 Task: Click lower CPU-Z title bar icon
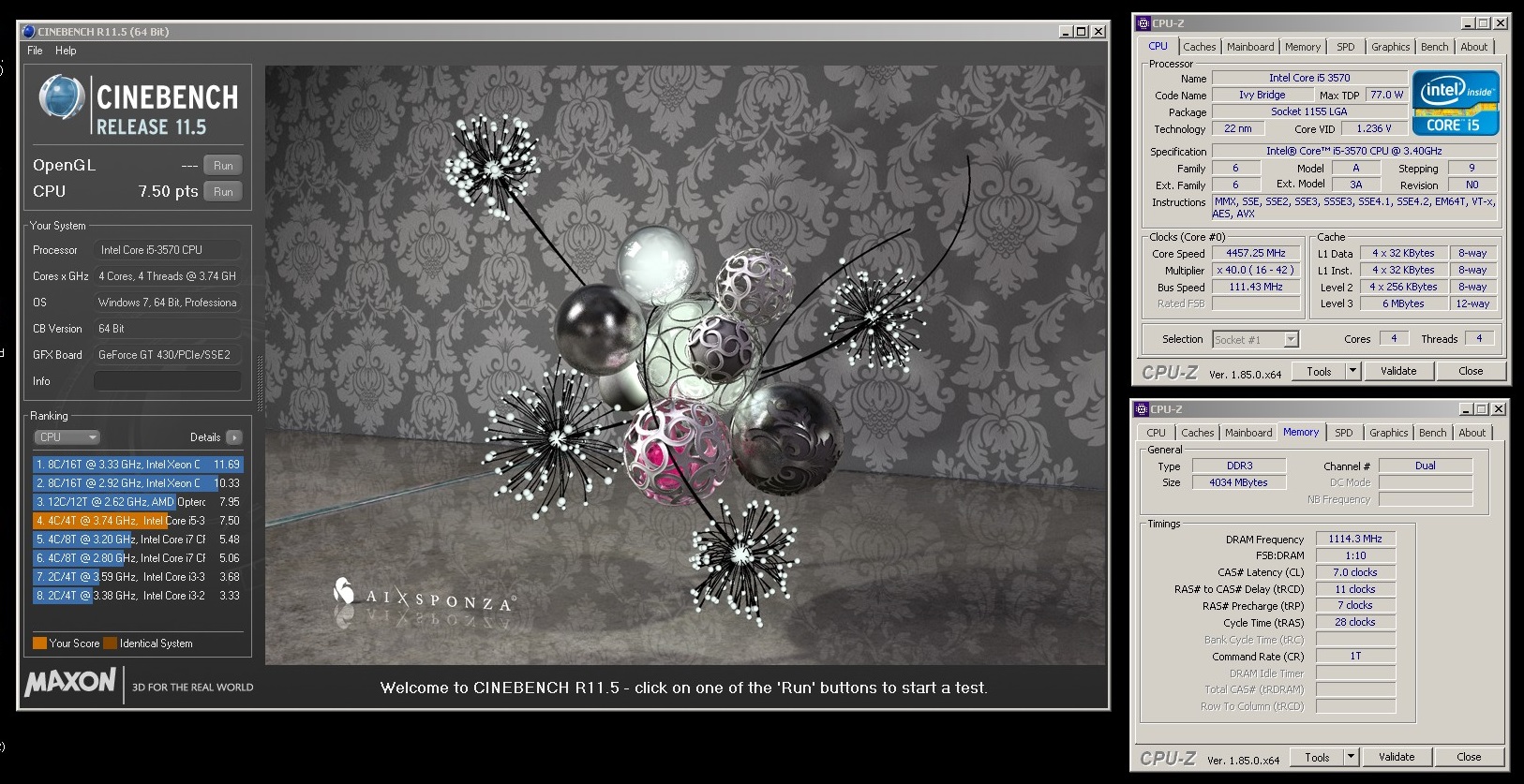(1142, 409)
